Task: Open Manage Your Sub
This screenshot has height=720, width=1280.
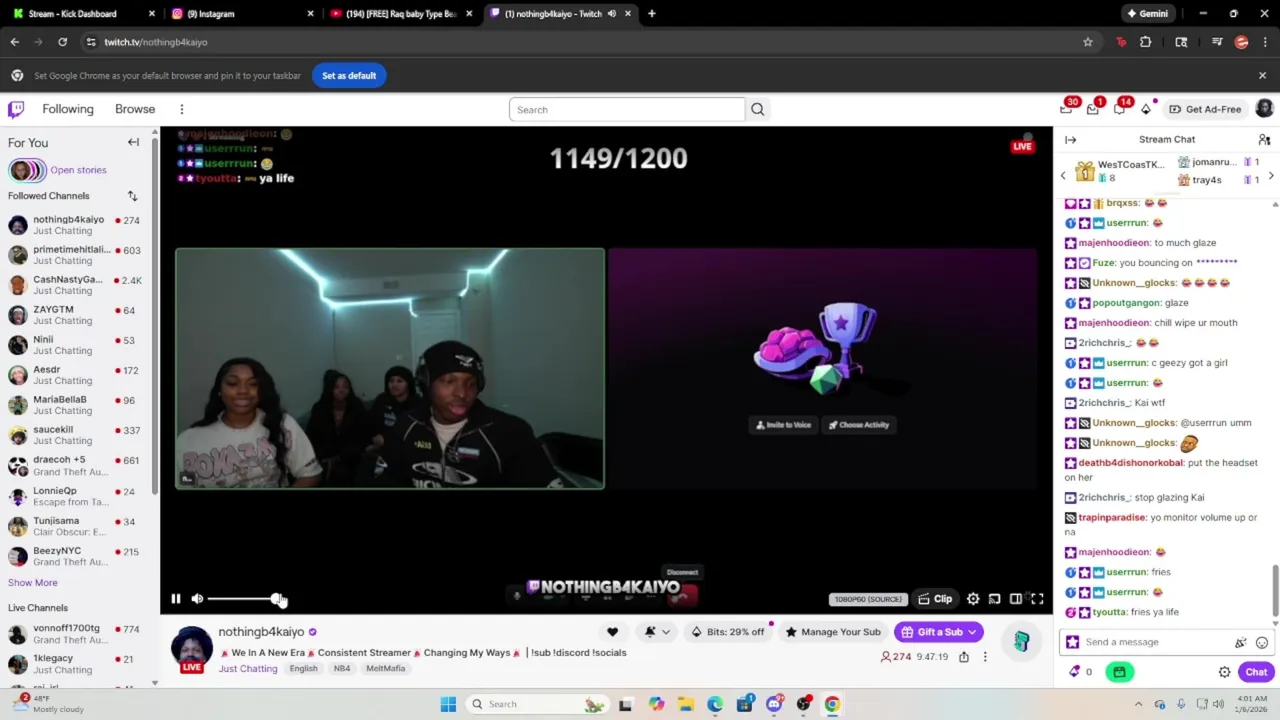Action: coord(833,632)
